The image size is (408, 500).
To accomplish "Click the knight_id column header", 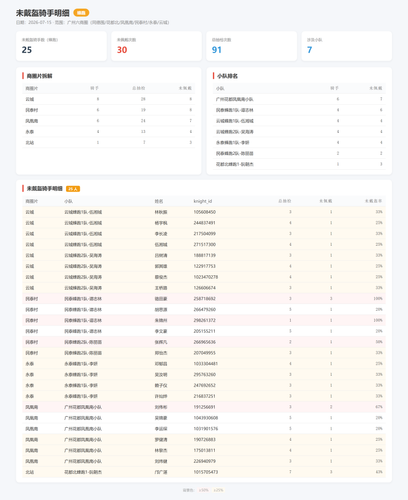I will click(x=203, y=201).
